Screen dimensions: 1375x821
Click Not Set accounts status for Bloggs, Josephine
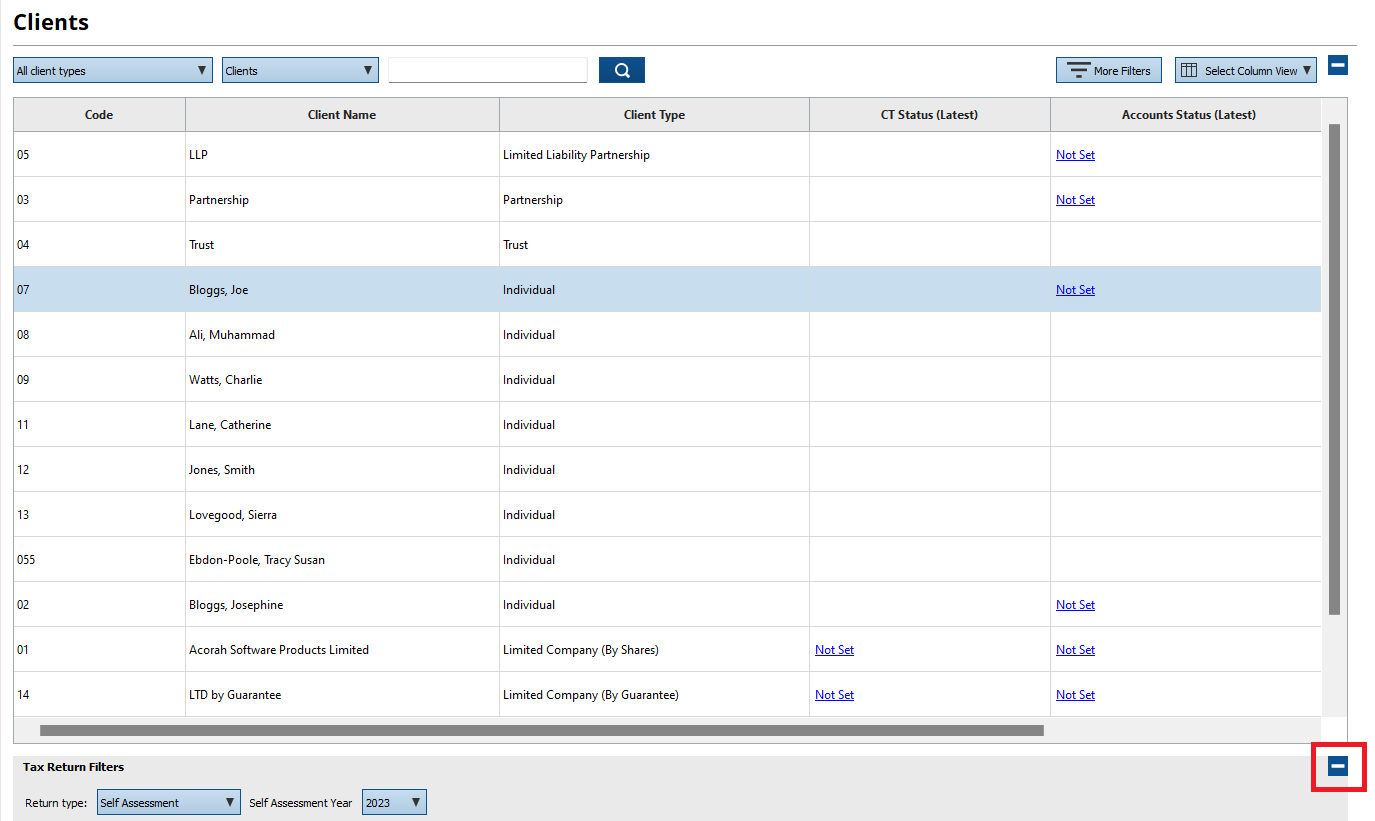pos(1075,605)
